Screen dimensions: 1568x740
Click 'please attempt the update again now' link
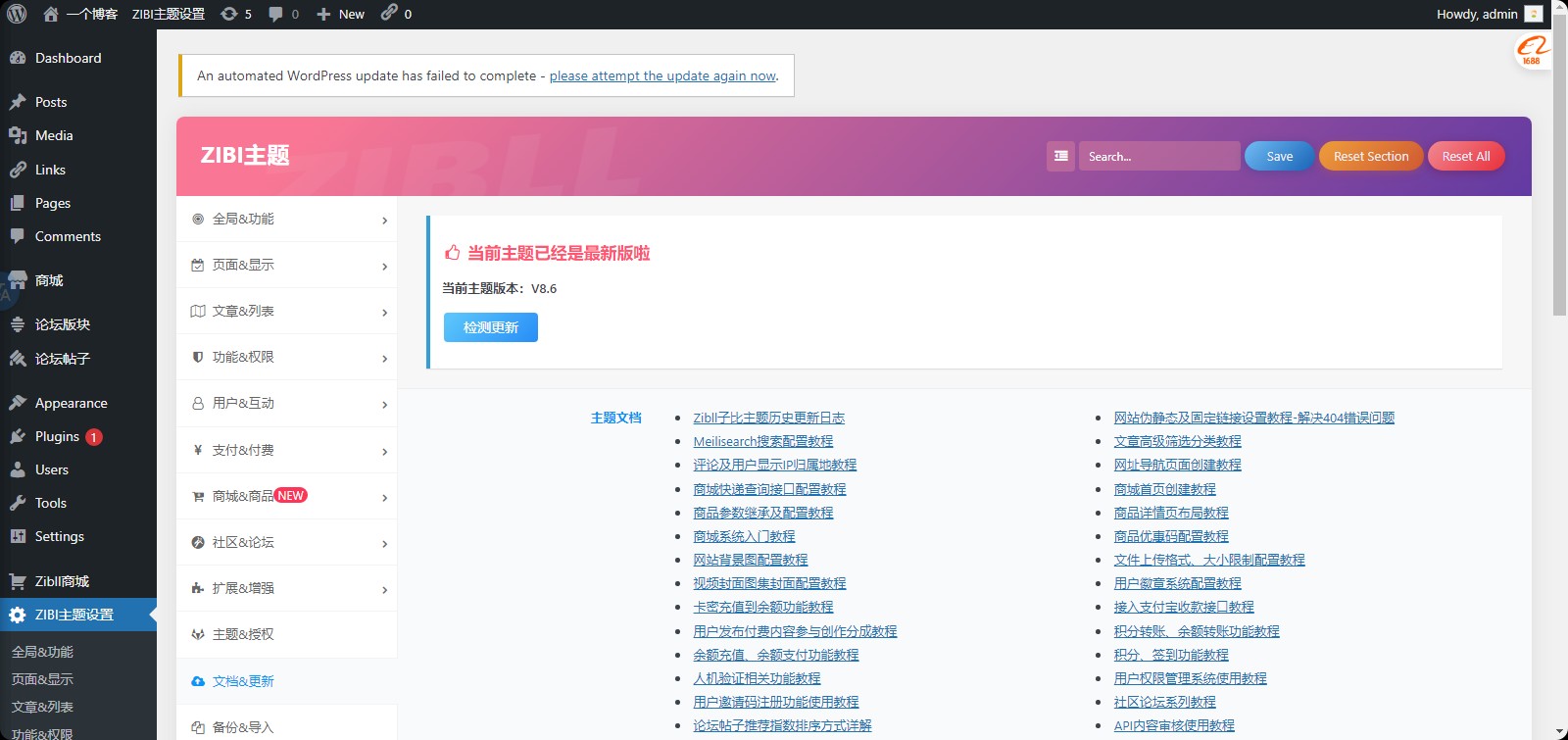click(662, 75)
